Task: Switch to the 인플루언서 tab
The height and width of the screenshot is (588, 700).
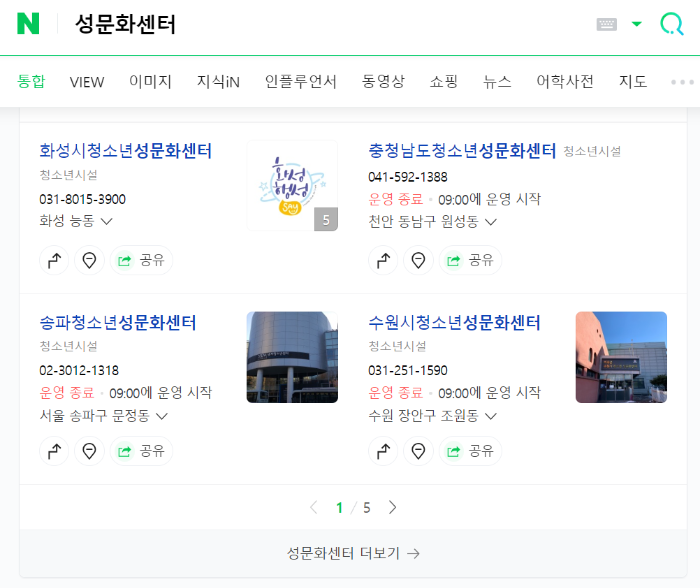Action: [x=300, y=81]
